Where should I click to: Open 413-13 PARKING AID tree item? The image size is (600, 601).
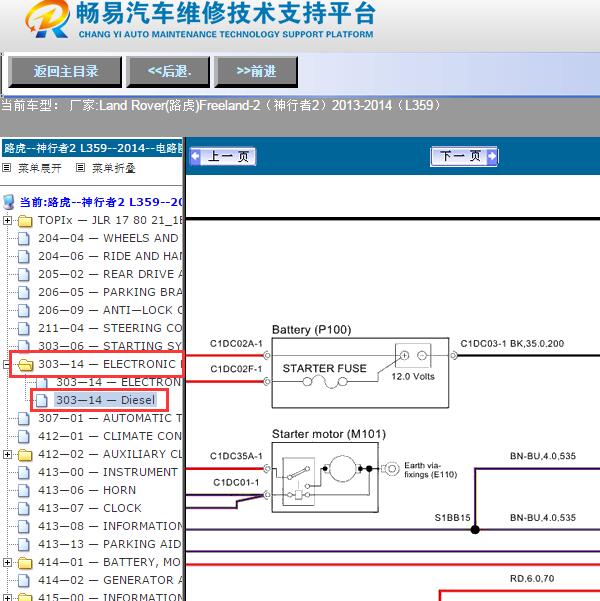pyautogui.click(x=110, y=544)
